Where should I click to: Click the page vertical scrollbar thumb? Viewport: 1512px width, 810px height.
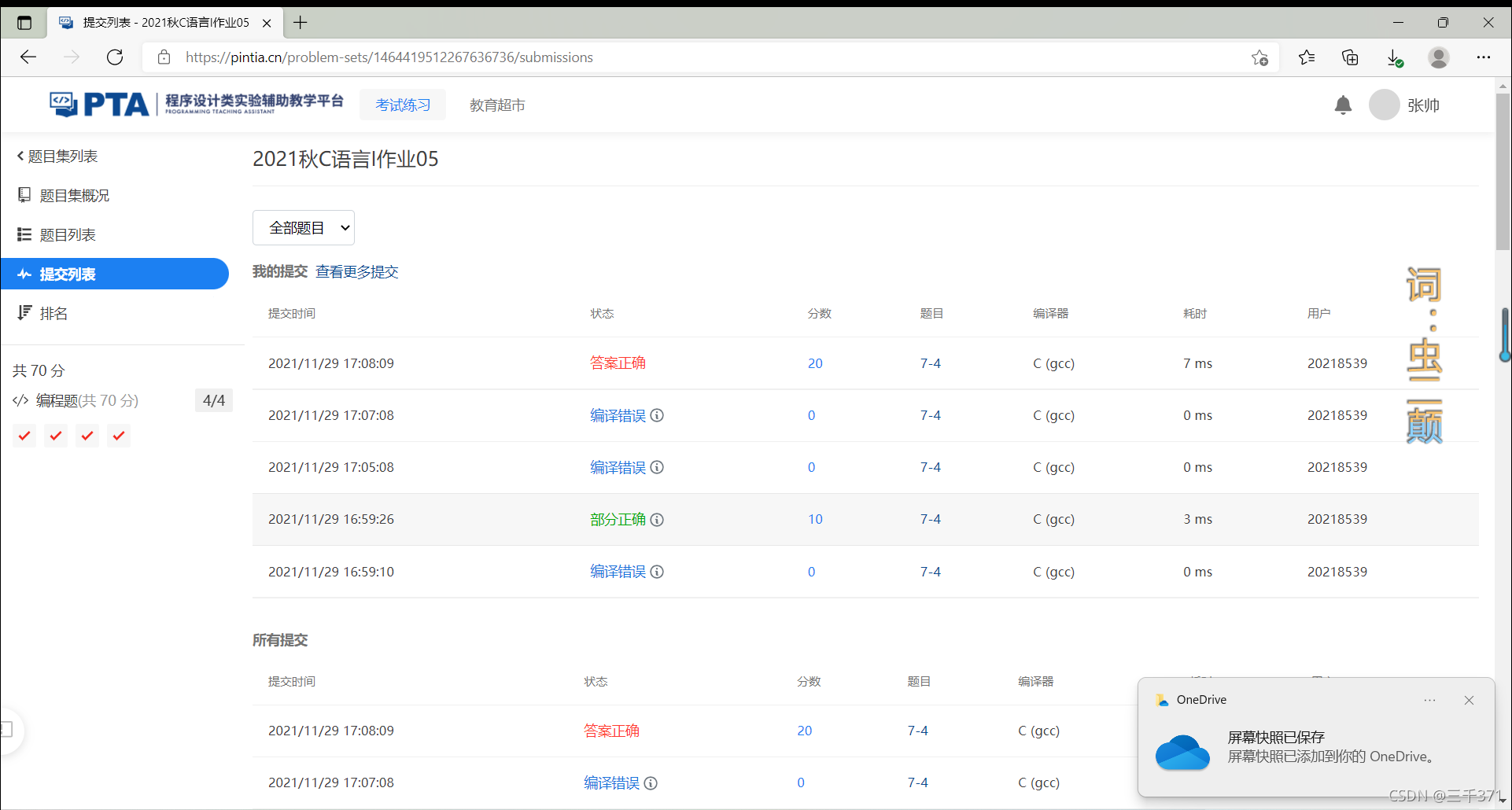click(1503, 172)
